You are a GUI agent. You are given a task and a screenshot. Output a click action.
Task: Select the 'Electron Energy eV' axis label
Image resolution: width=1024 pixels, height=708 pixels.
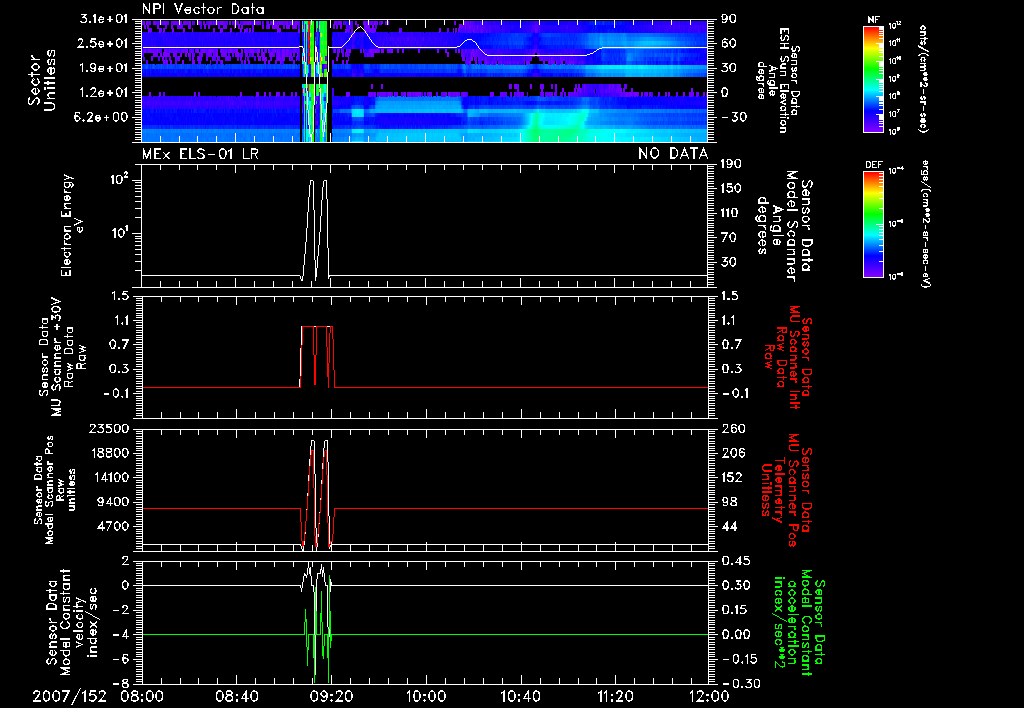[71, 225]
